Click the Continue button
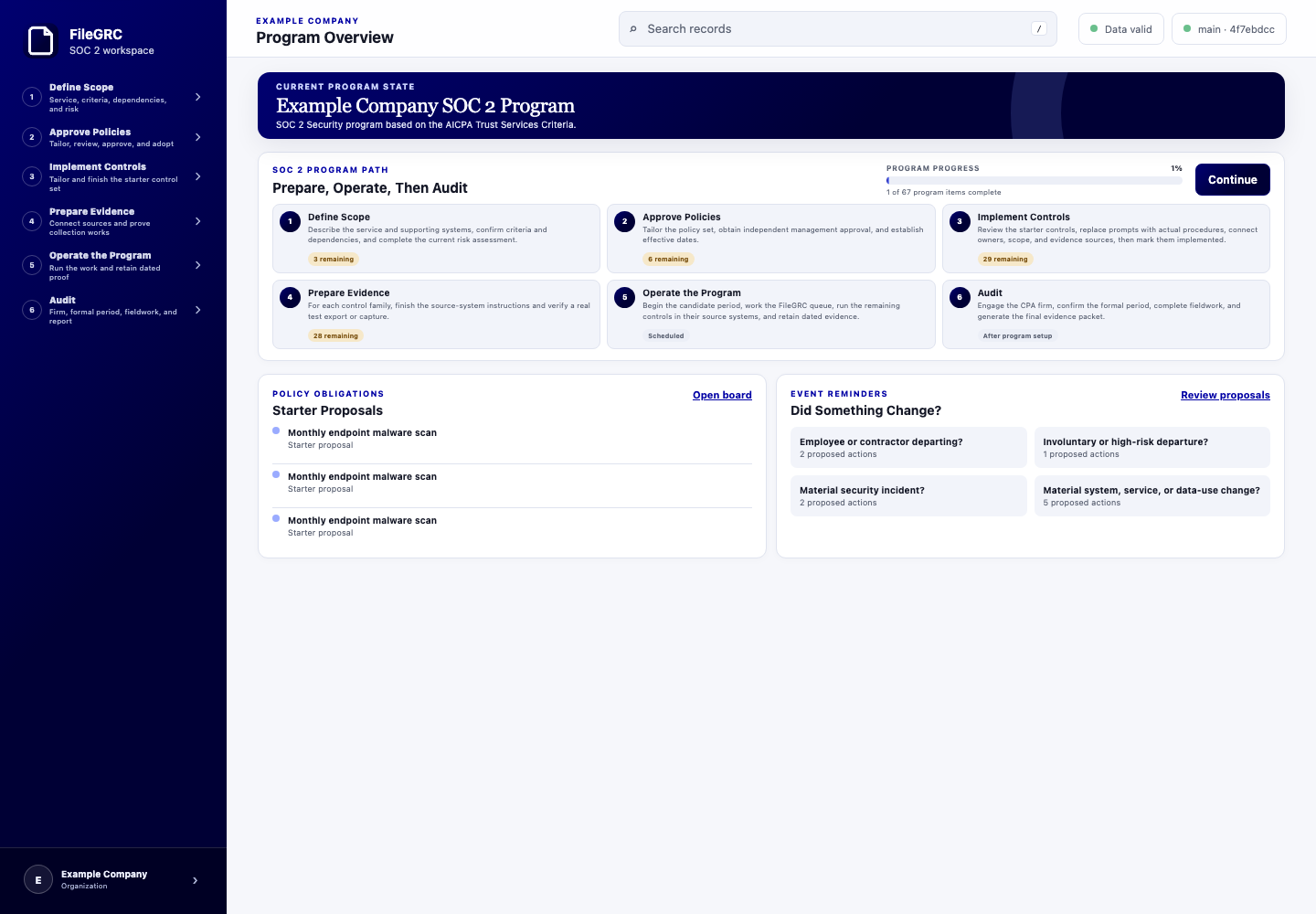 [x=1233, y=179]
